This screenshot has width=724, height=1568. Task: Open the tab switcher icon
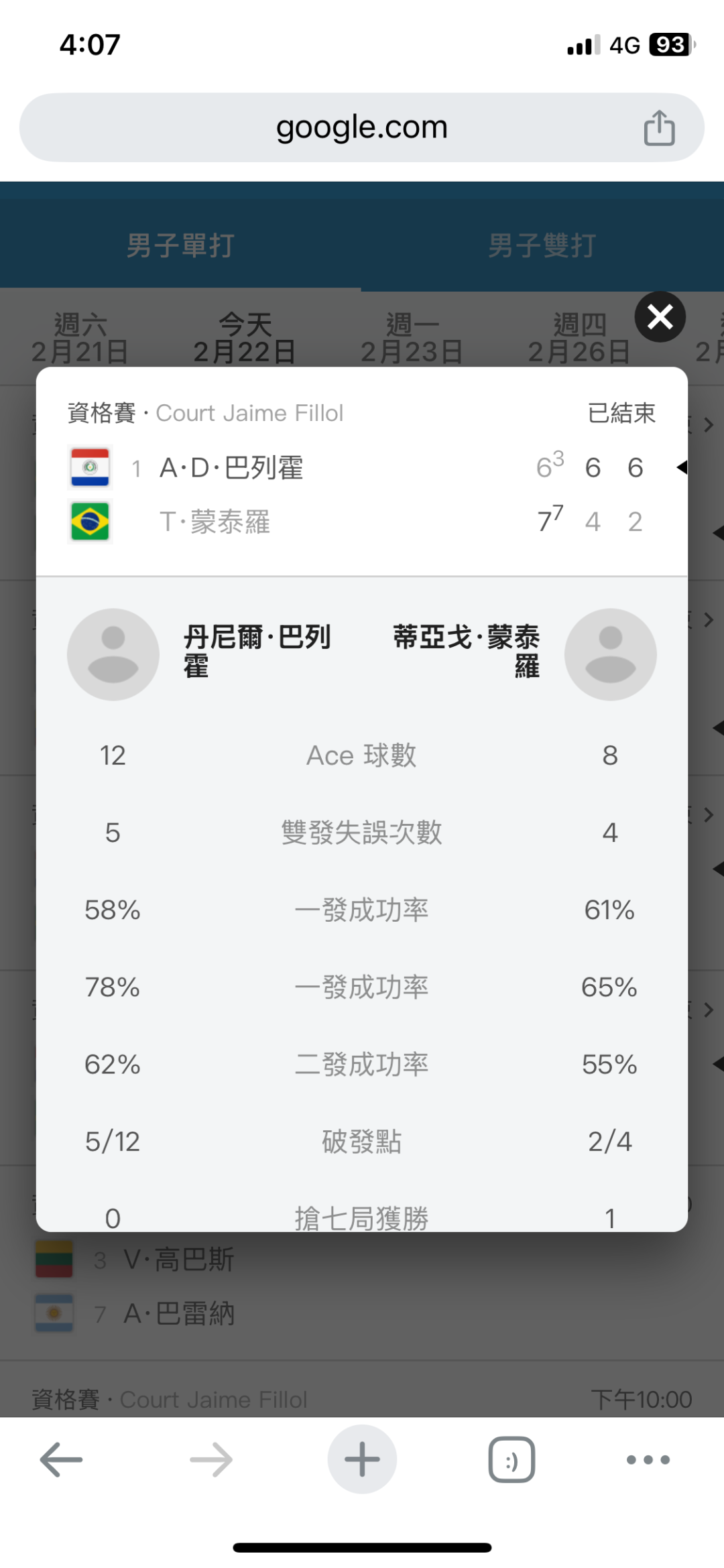511,1459
